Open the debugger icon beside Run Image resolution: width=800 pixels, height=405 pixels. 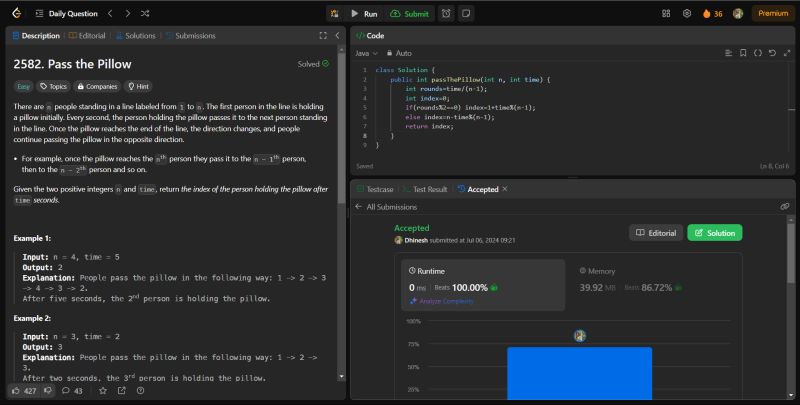[x=335, y=13]
